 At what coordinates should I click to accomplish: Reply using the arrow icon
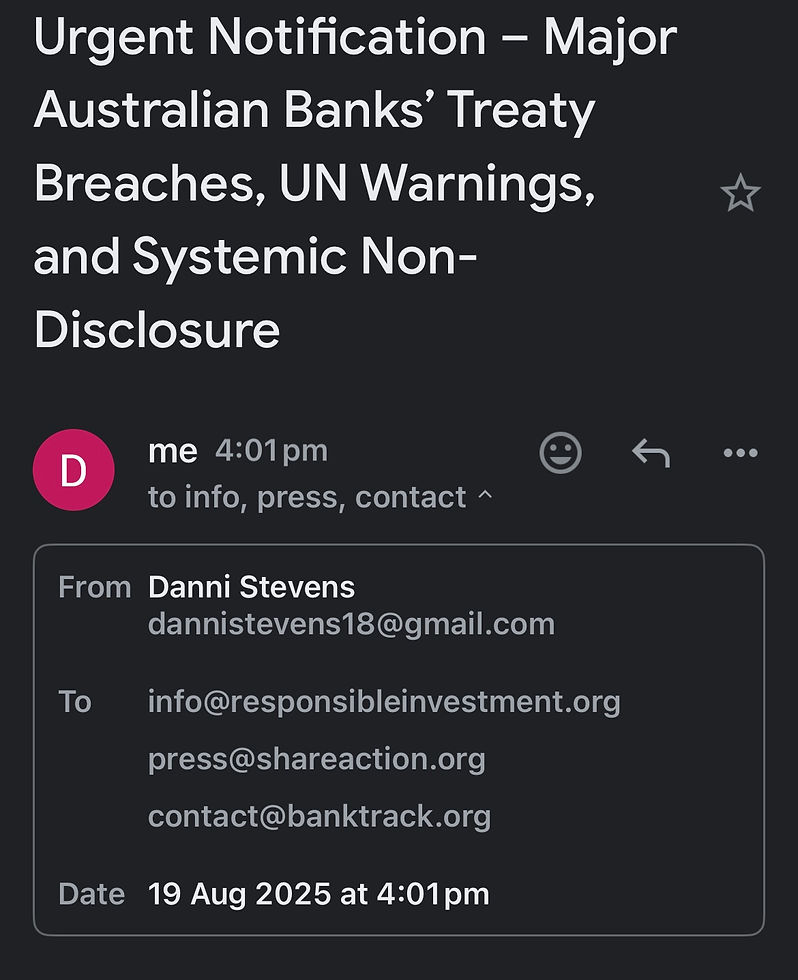(650, 453)
